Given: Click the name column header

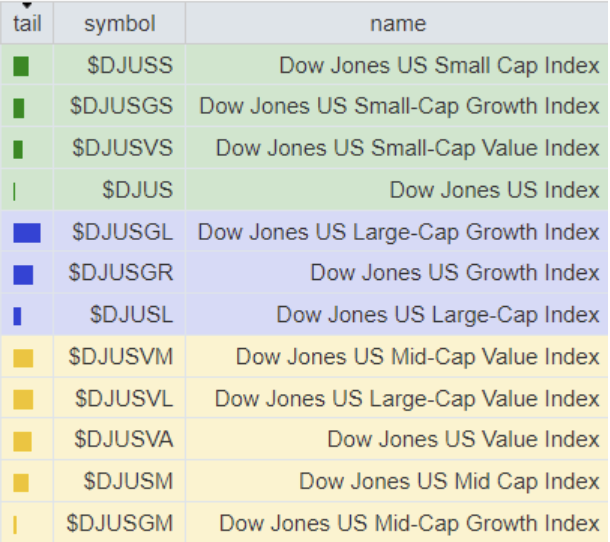Looking at the screenshot, I should pyautogui.click(x=397, y=23).
